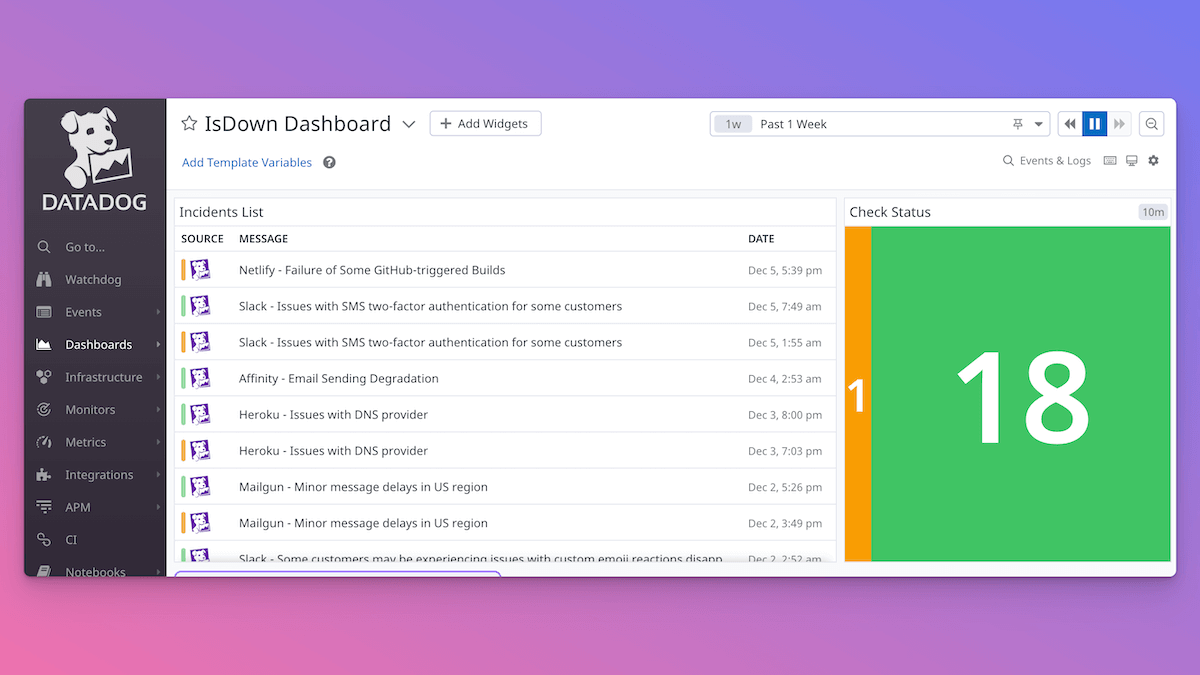Open help for template variables
Screen dimensions: 1200x675
329,163
